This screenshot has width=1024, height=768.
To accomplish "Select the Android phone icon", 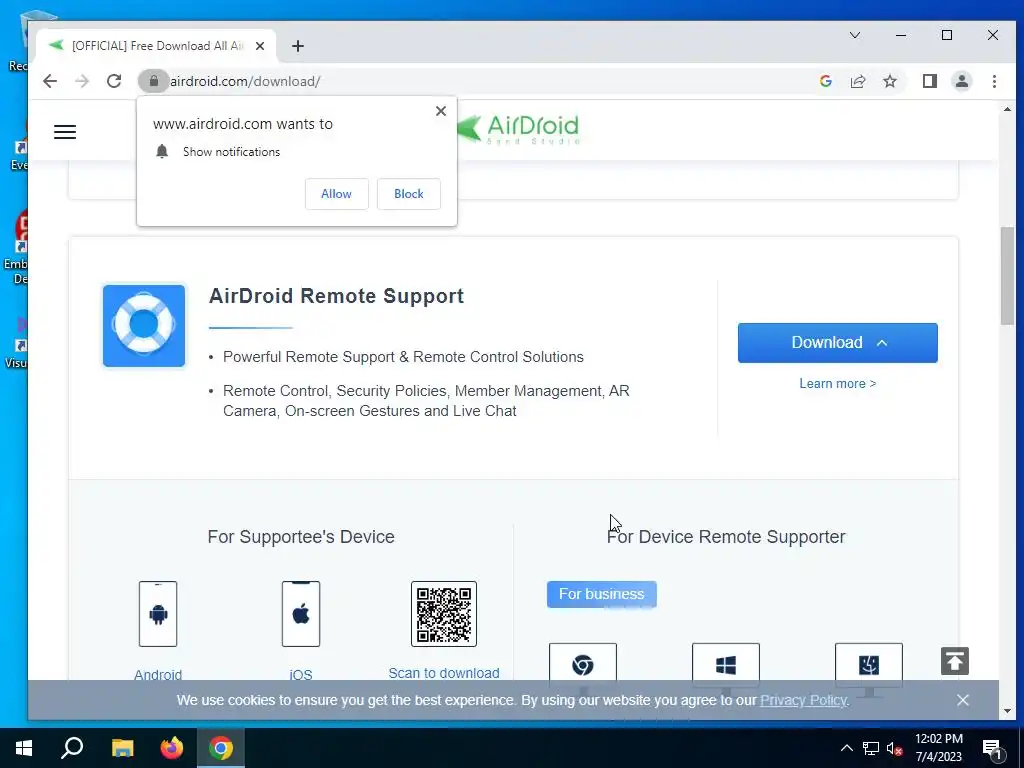I will tap(158, 614).
